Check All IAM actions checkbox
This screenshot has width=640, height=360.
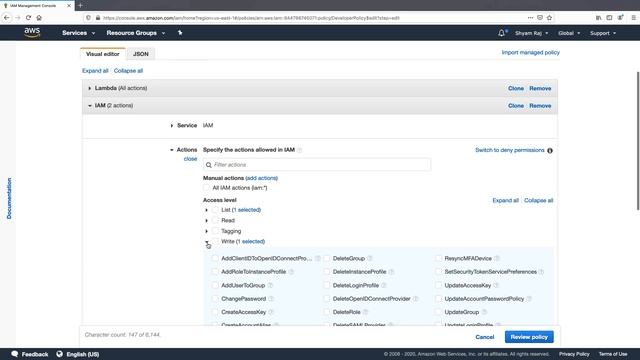207,188
